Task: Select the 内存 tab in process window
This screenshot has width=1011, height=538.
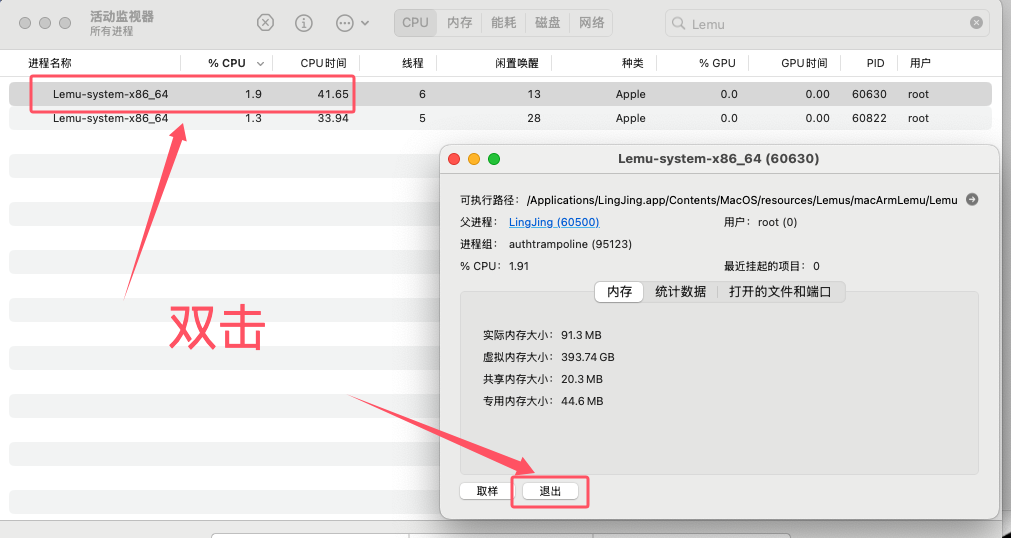Action: tap(619, 292)
